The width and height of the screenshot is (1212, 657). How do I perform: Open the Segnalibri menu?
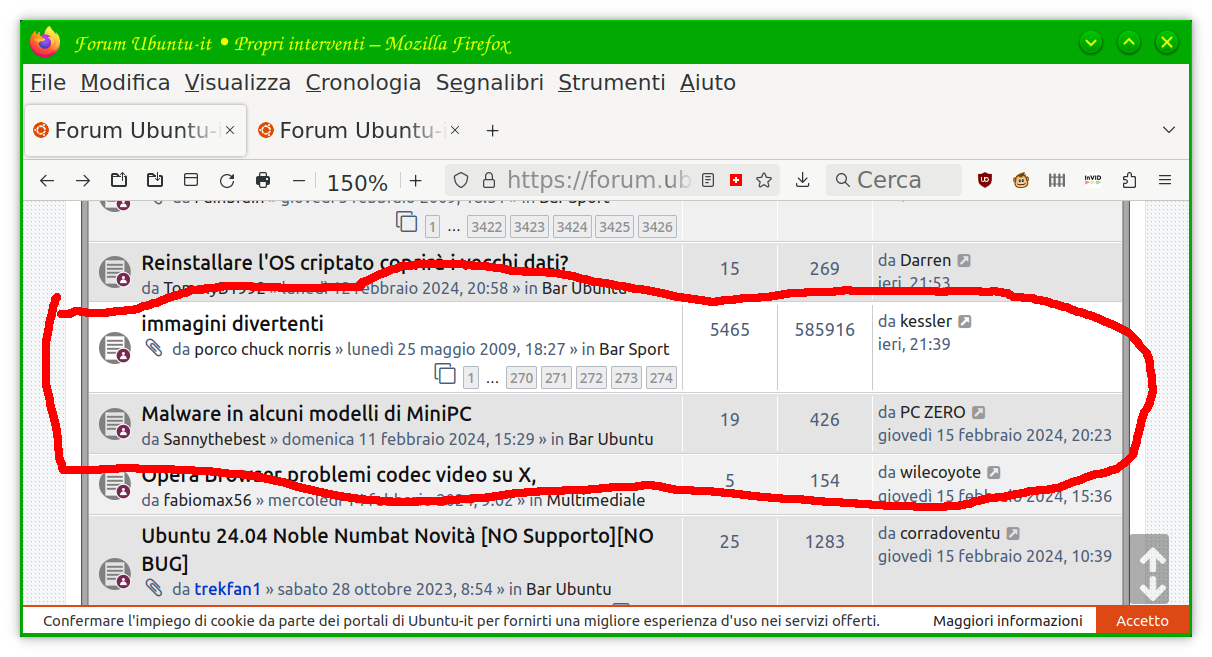click(x=490, y=83)
